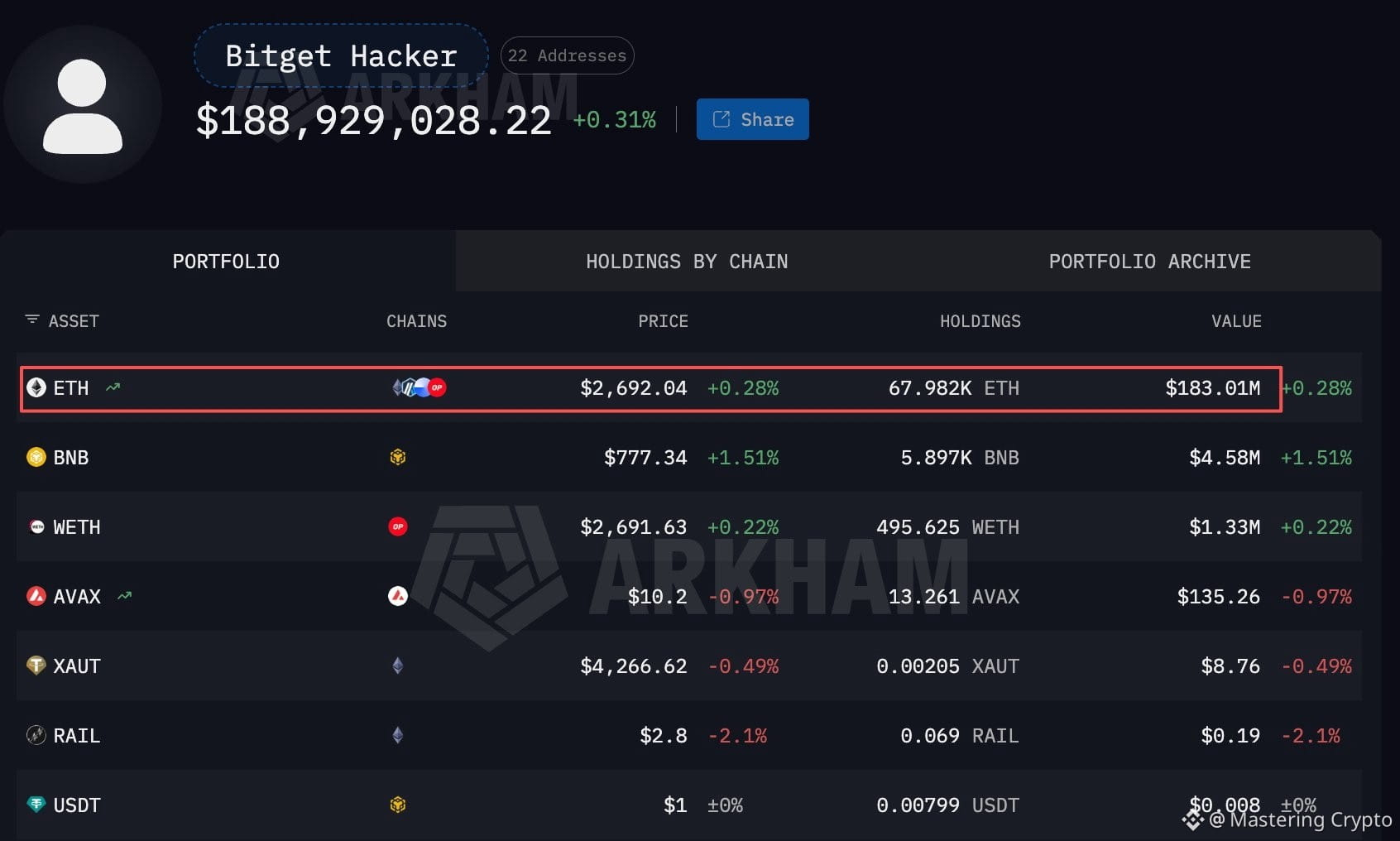Sort assets using the ASSET filter icon
Screen dimensions: 1400x841
[32, 320]
